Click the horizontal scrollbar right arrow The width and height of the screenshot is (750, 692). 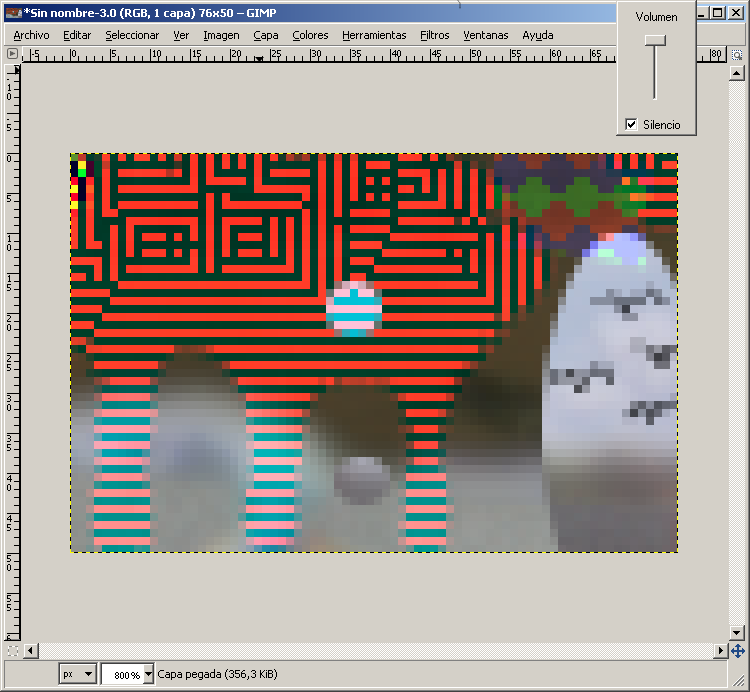point(719,651)
